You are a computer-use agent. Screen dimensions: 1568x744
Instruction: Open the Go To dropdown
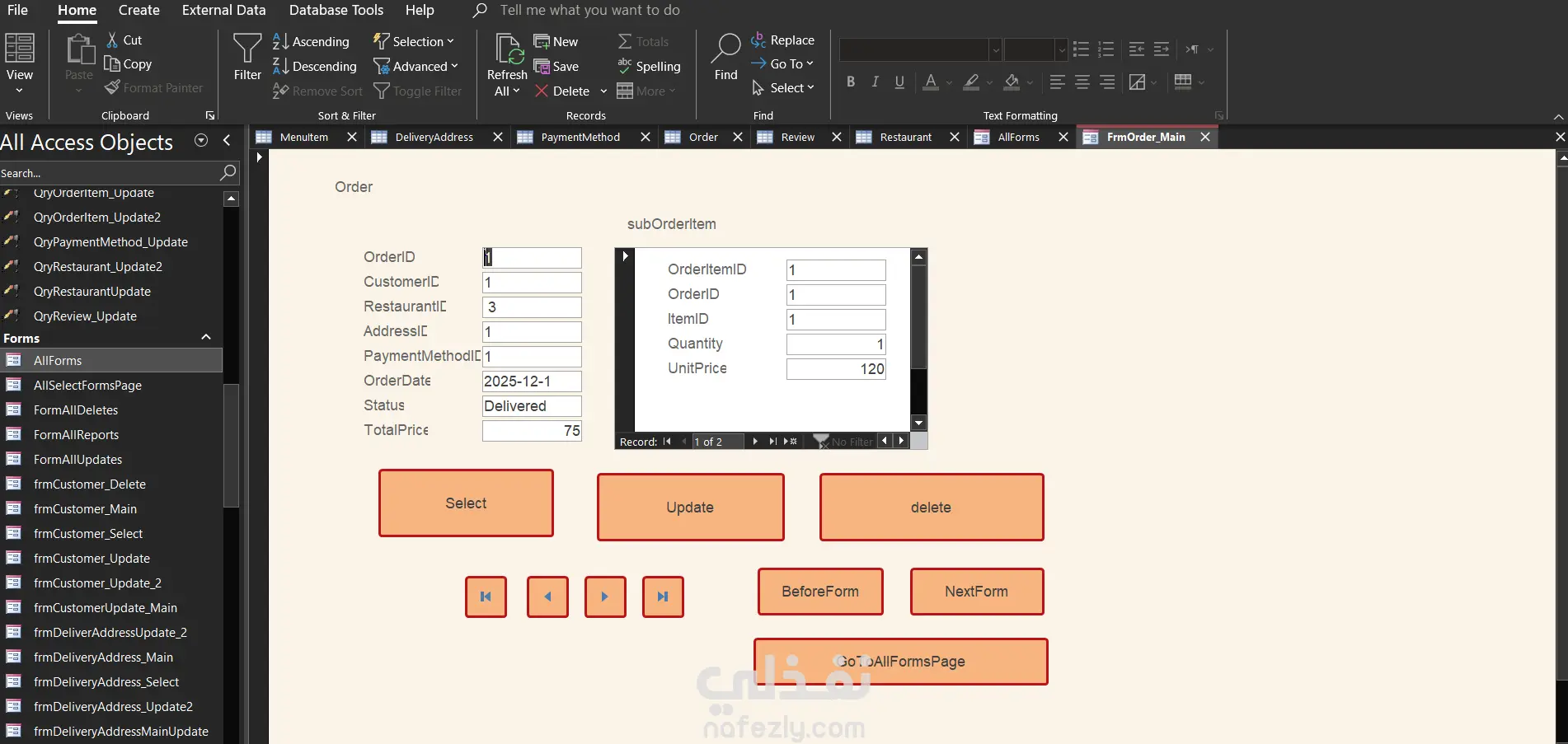coord(782,63)
